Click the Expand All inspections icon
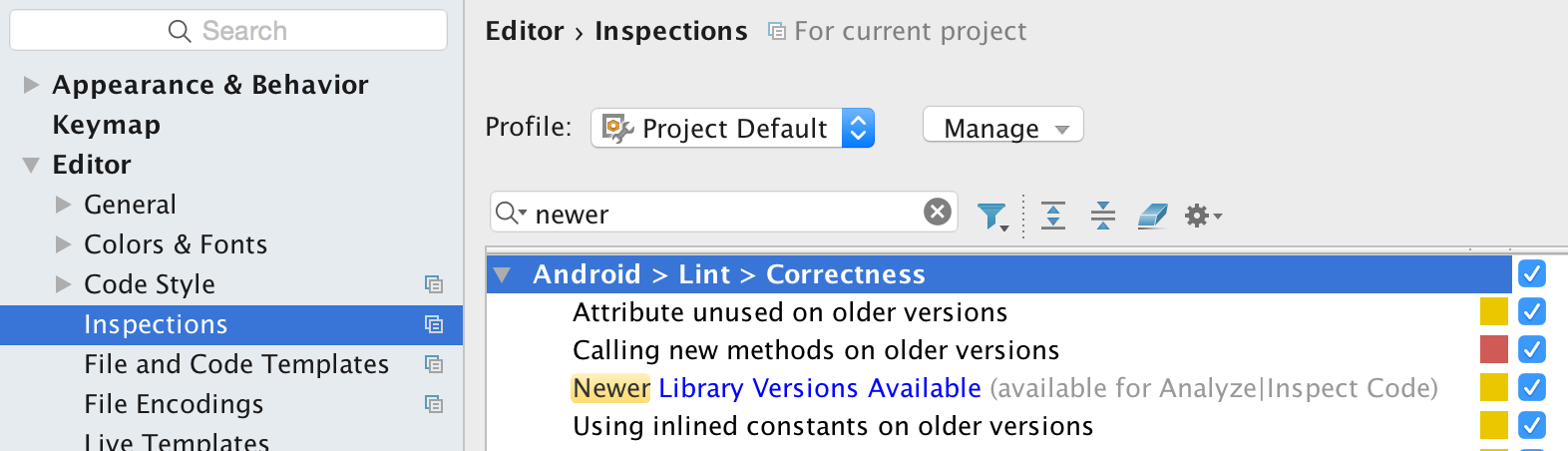 pyautogui.click(x=1053, y=215)
